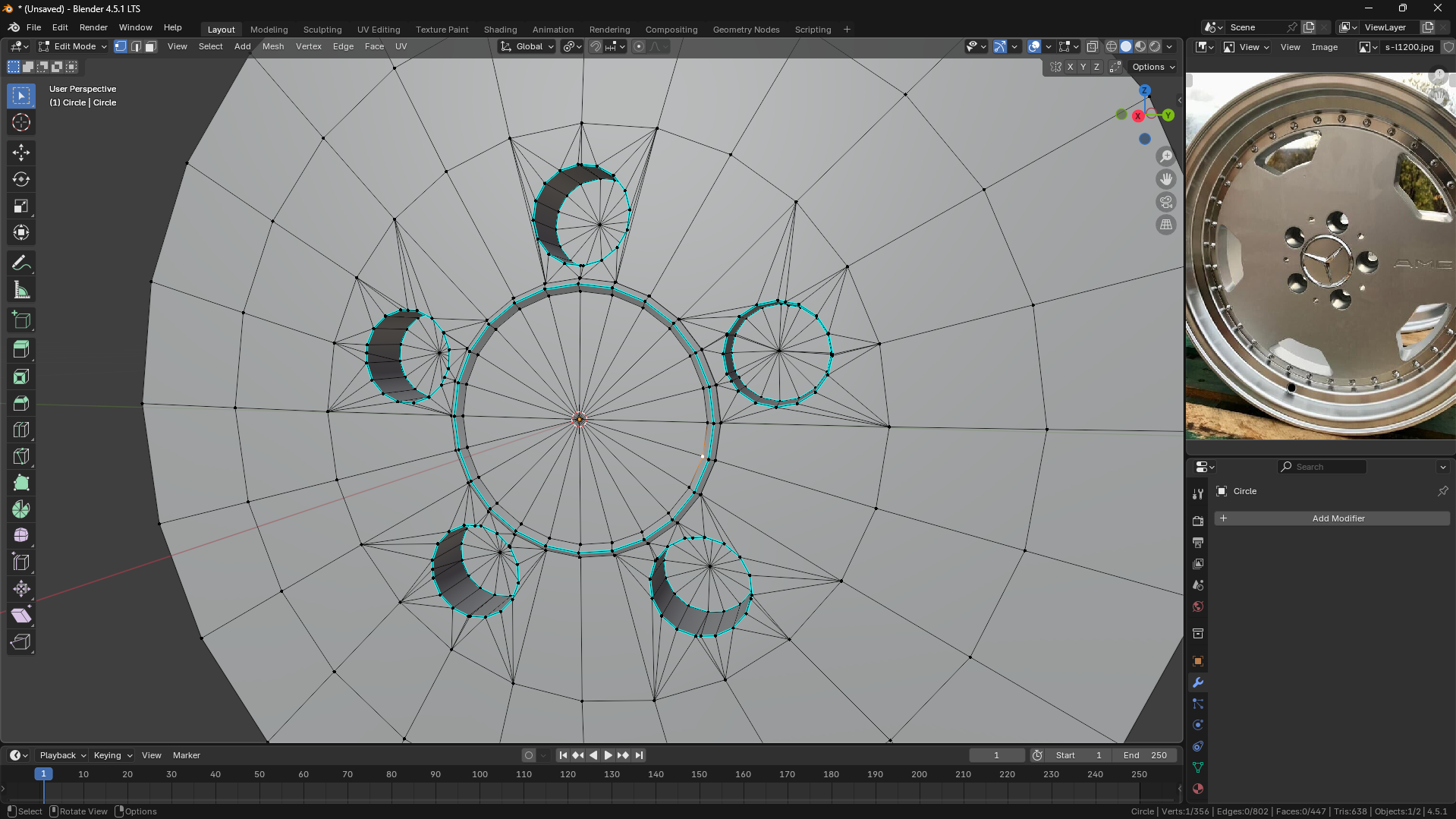Enable X axis mirror
Viewport: 1456px width, 819px height.
point(1070,67)
